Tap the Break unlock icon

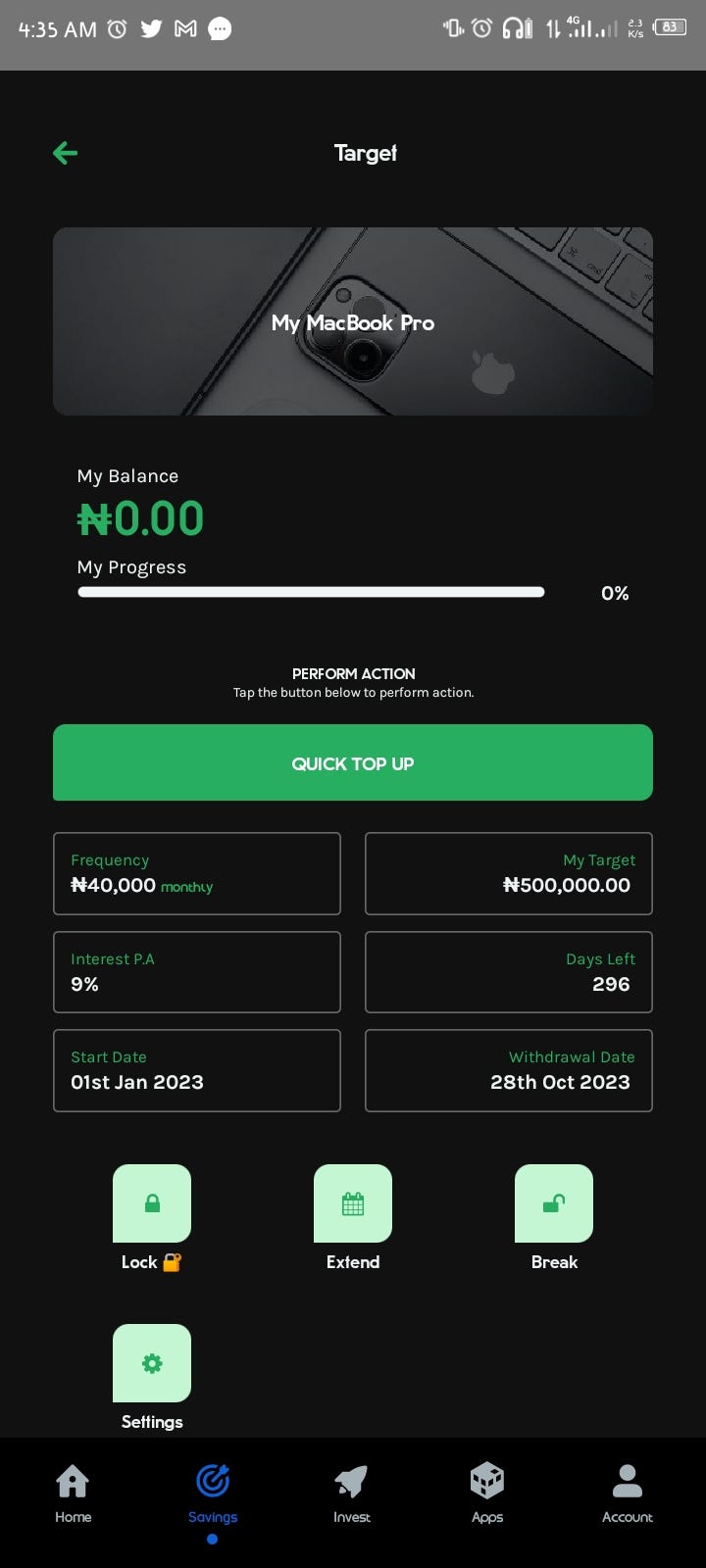pos(554,1203)
